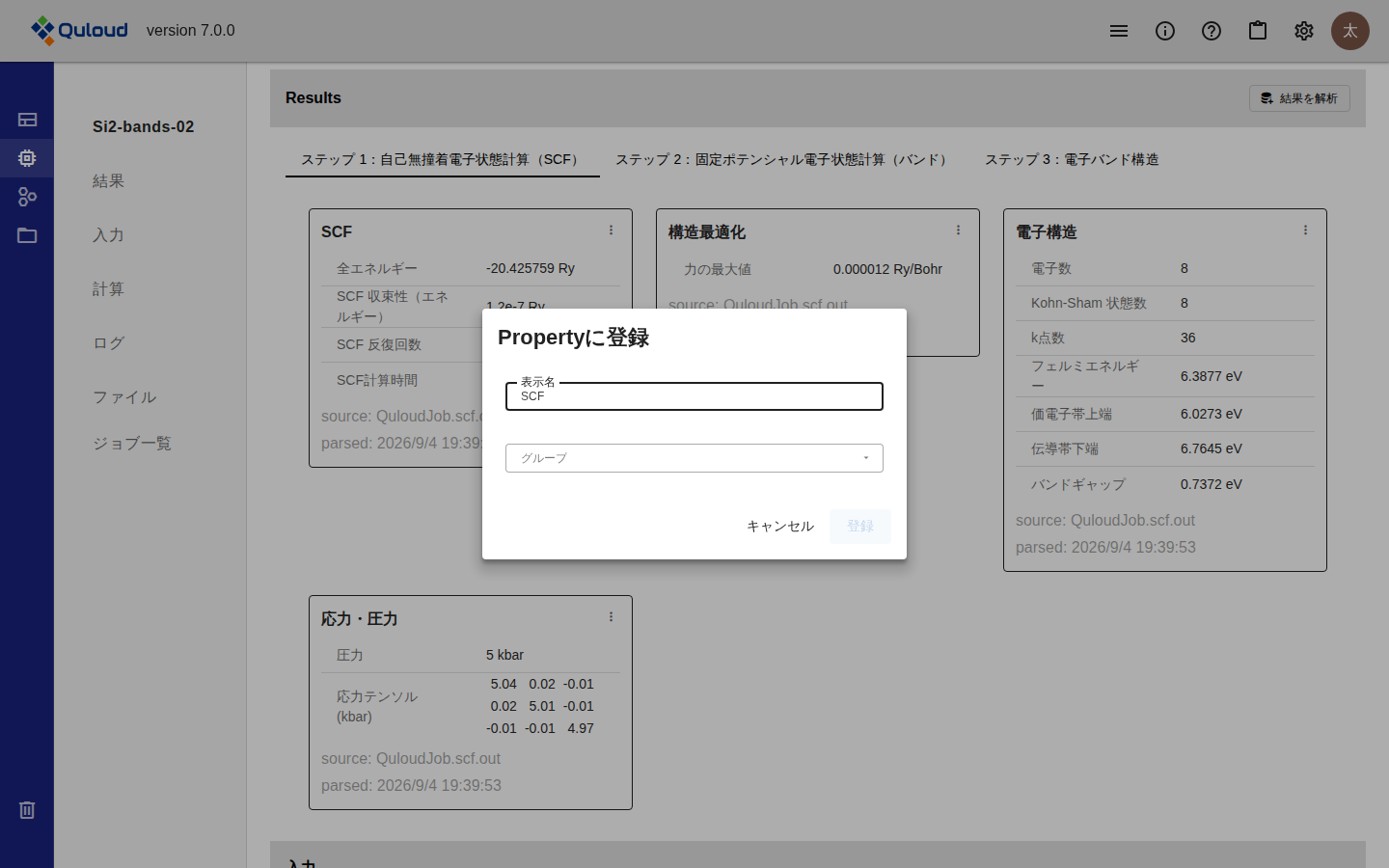
Task: Open the info icon in header
Action: pos(1165,31)
